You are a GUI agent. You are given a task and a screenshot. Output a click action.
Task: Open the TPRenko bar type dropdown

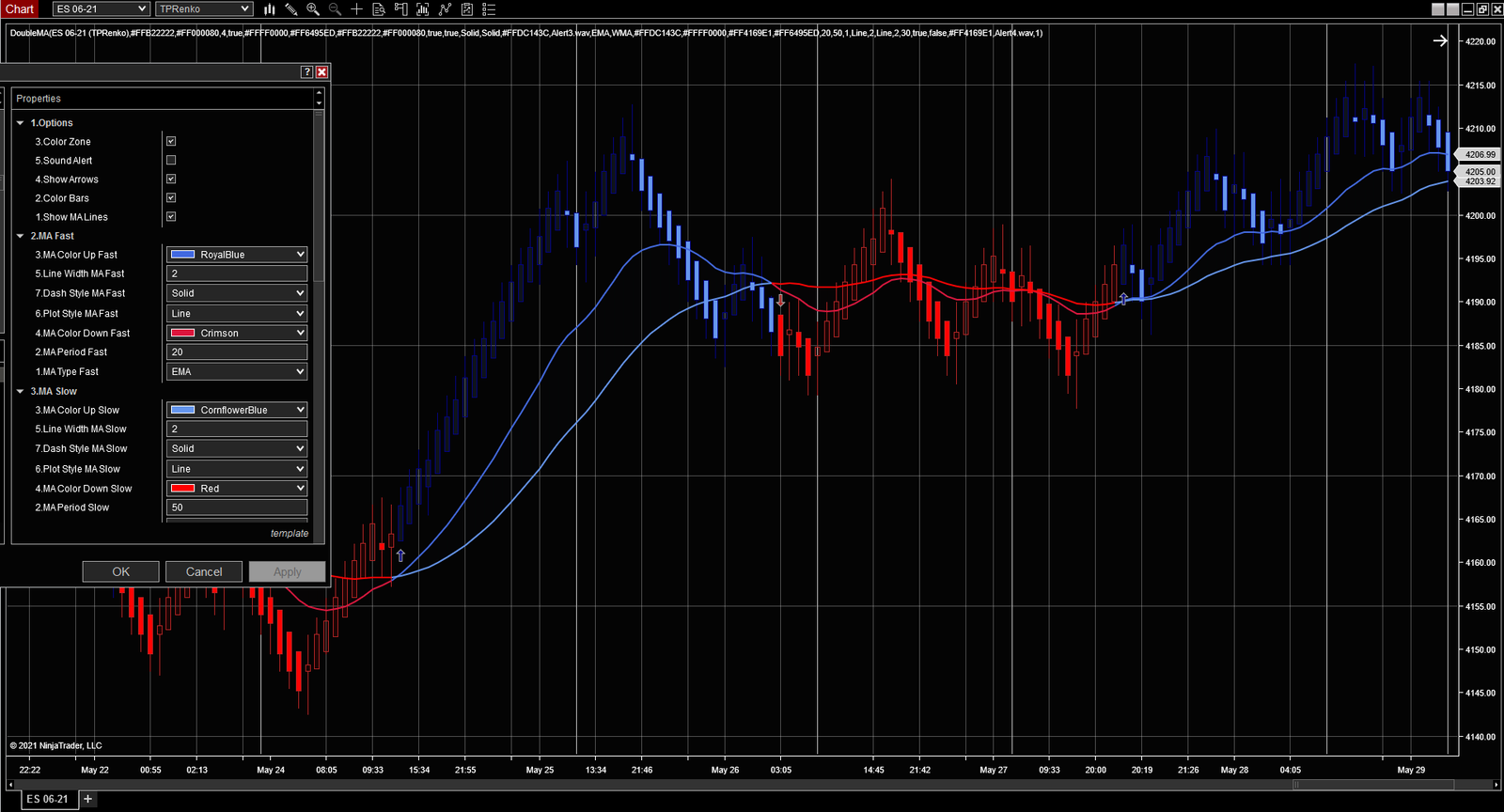[204, 9]
